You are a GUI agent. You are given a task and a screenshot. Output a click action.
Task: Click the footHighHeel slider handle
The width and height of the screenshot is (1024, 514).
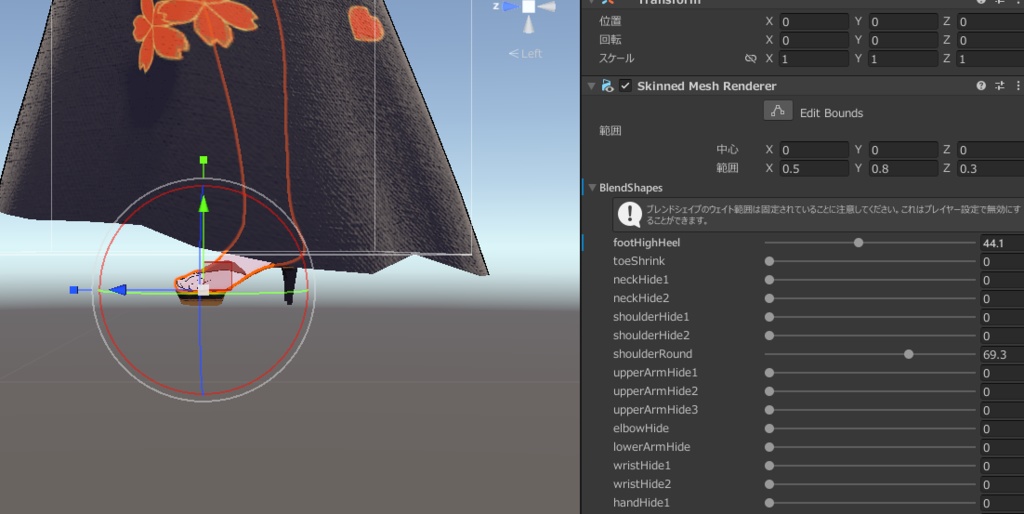(858, 242)
